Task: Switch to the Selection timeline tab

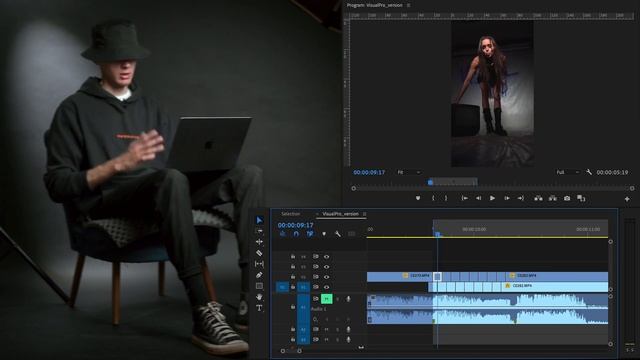Action: [291, 214]
